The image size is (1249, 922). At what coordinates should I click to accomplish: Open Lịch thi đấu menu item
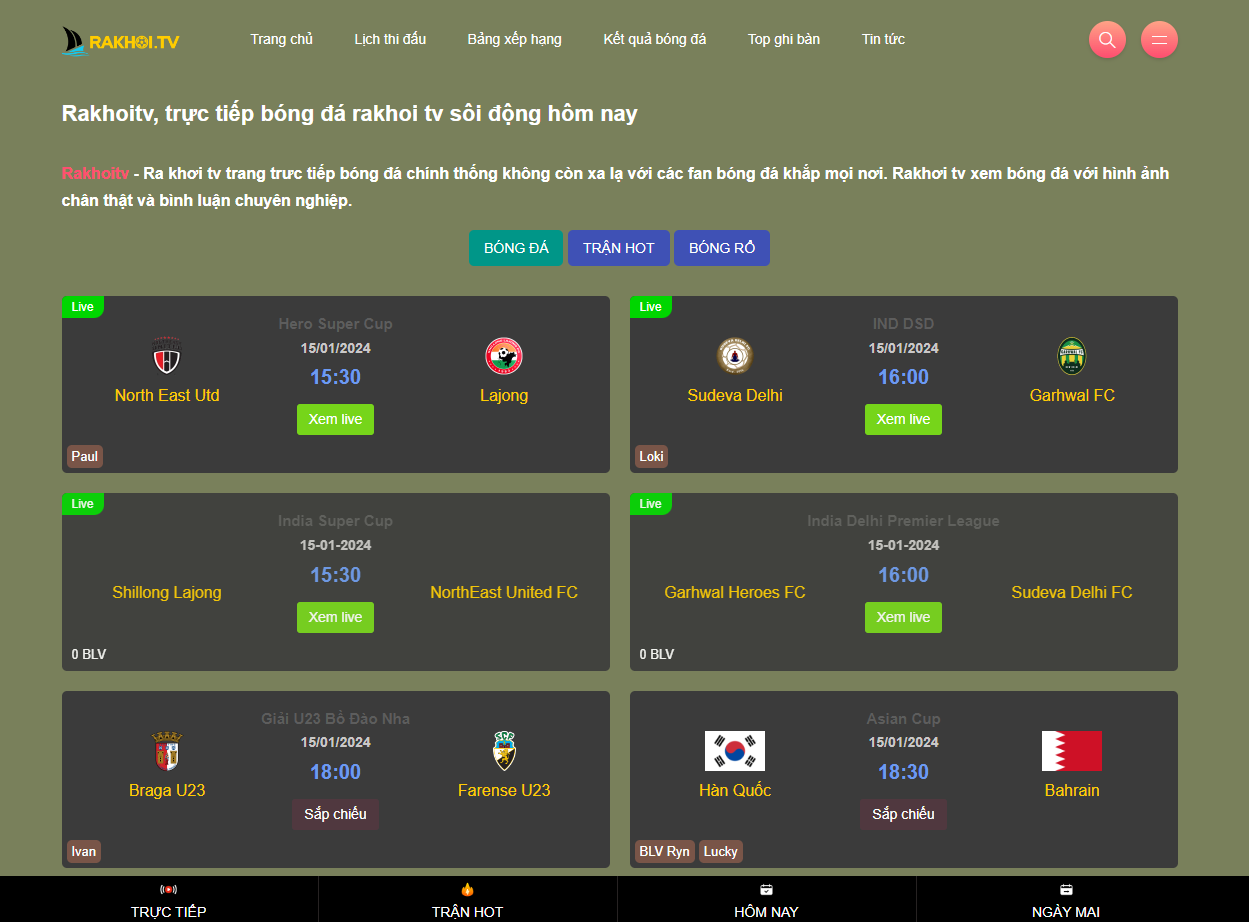390,39
